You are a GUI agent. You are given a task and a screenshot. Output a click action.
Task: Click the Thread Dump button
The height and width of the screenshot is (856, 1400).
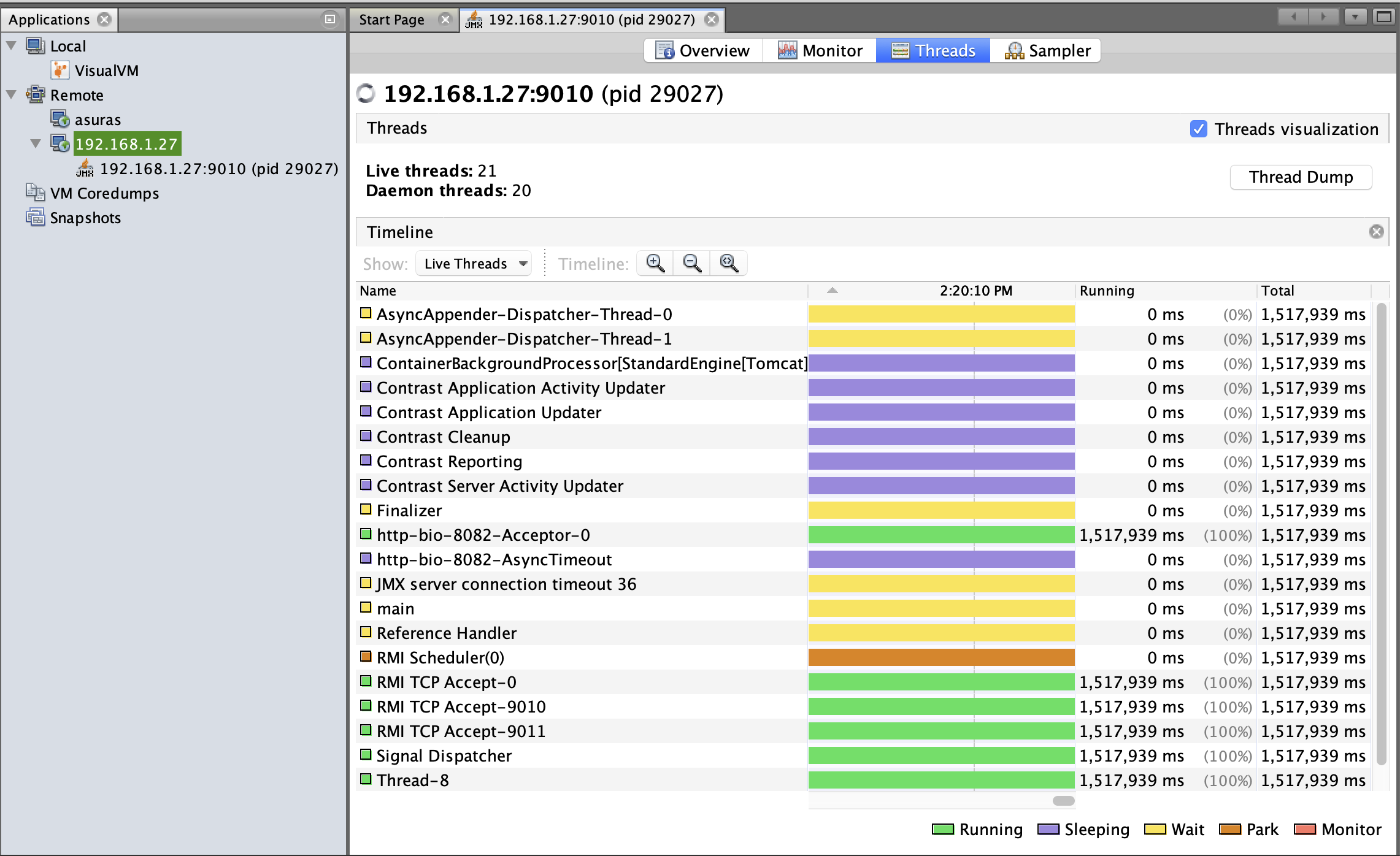click(x=1300, y=177)
